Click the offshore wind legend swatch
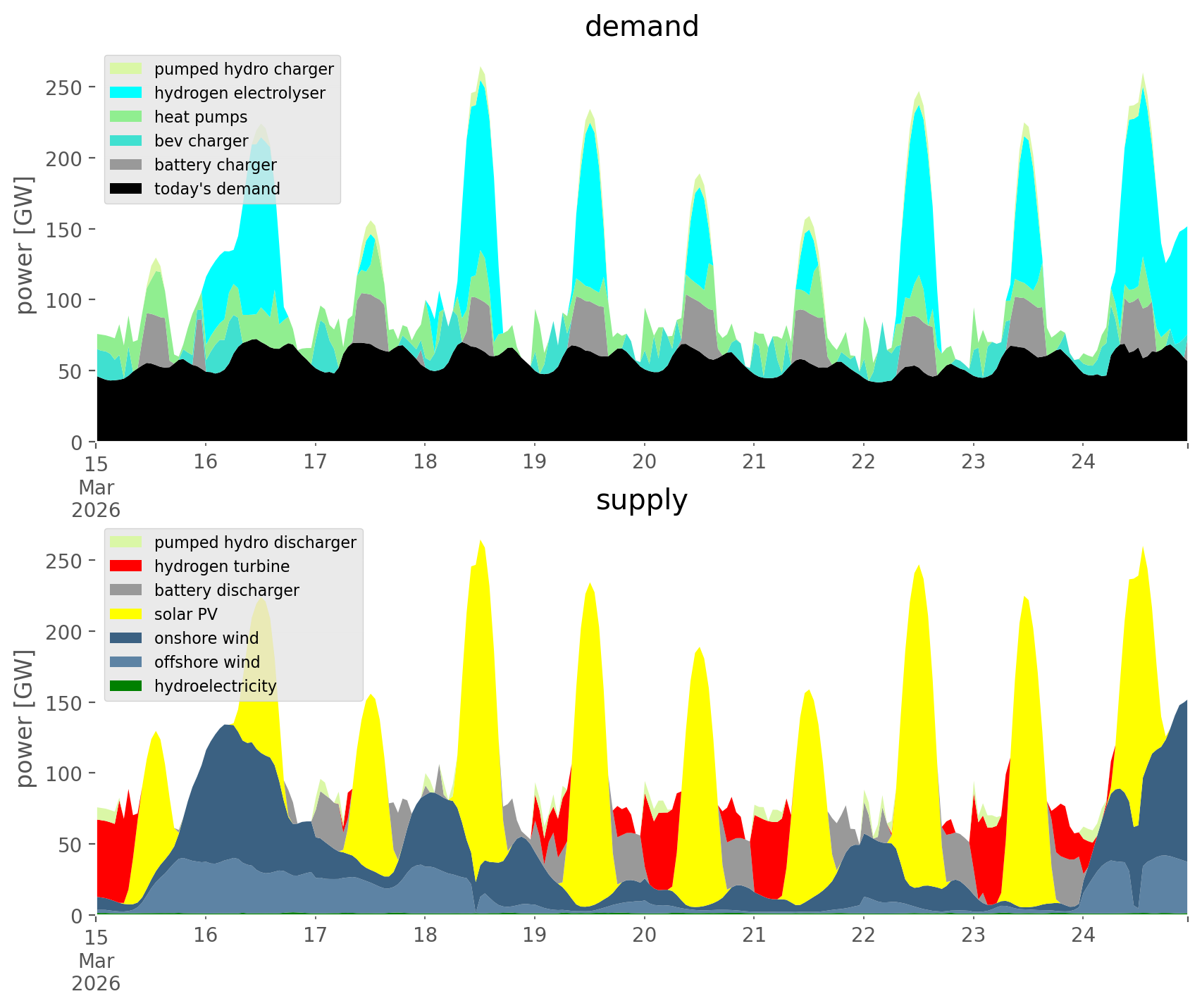 pyautogui.click(x=127, y=662)
